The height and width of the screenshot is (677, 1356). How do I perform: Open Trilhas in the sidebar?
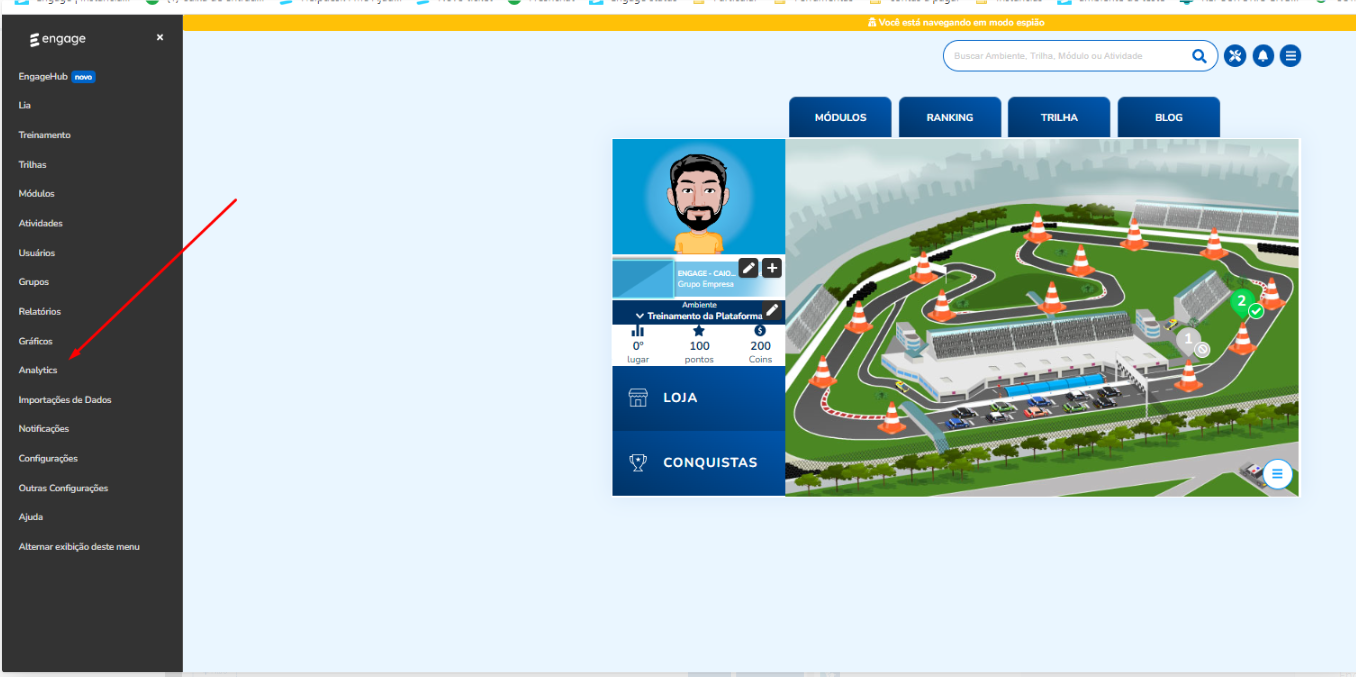click(x=33, y=165)
